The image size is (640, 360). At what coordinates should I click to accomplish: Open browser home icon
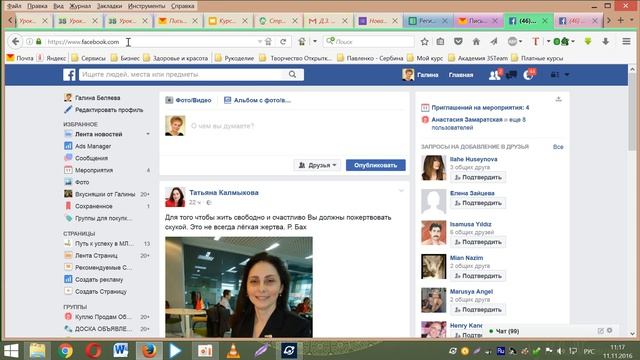(476, 42)
